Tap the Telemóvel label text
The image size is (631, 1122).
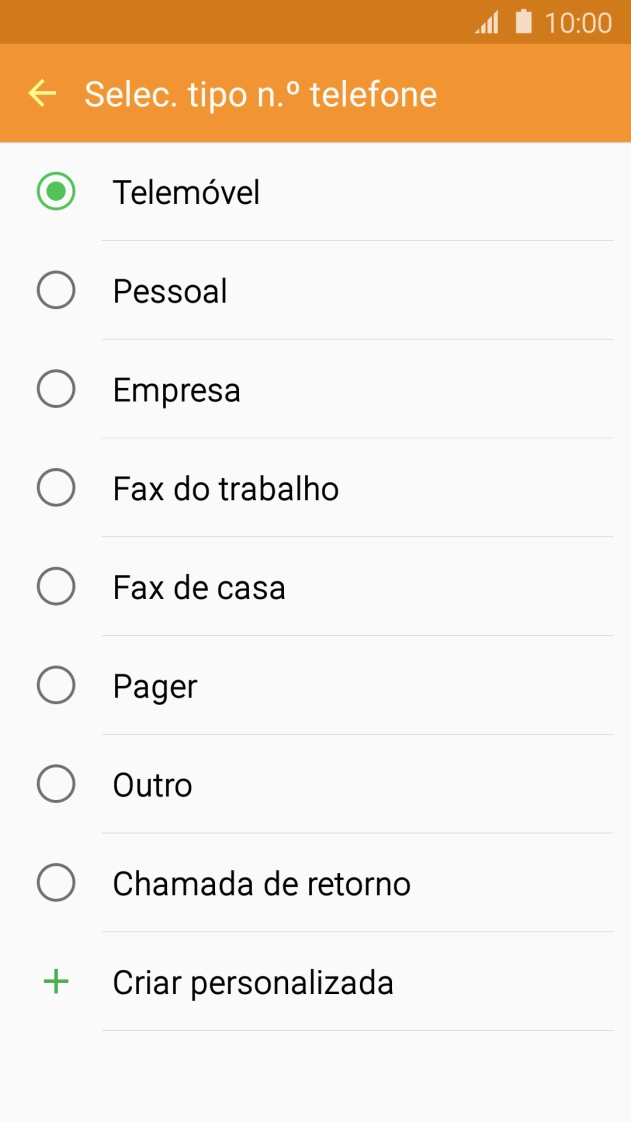click(186, 191)
